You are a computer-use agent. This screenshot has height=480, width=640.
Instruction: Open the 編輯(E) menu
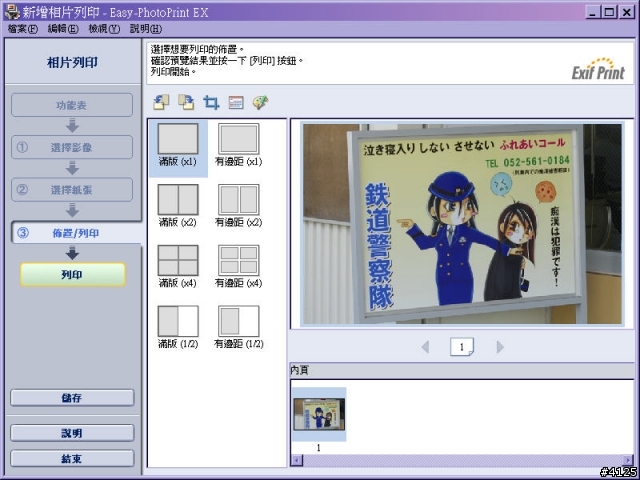(x=63, y=29)
